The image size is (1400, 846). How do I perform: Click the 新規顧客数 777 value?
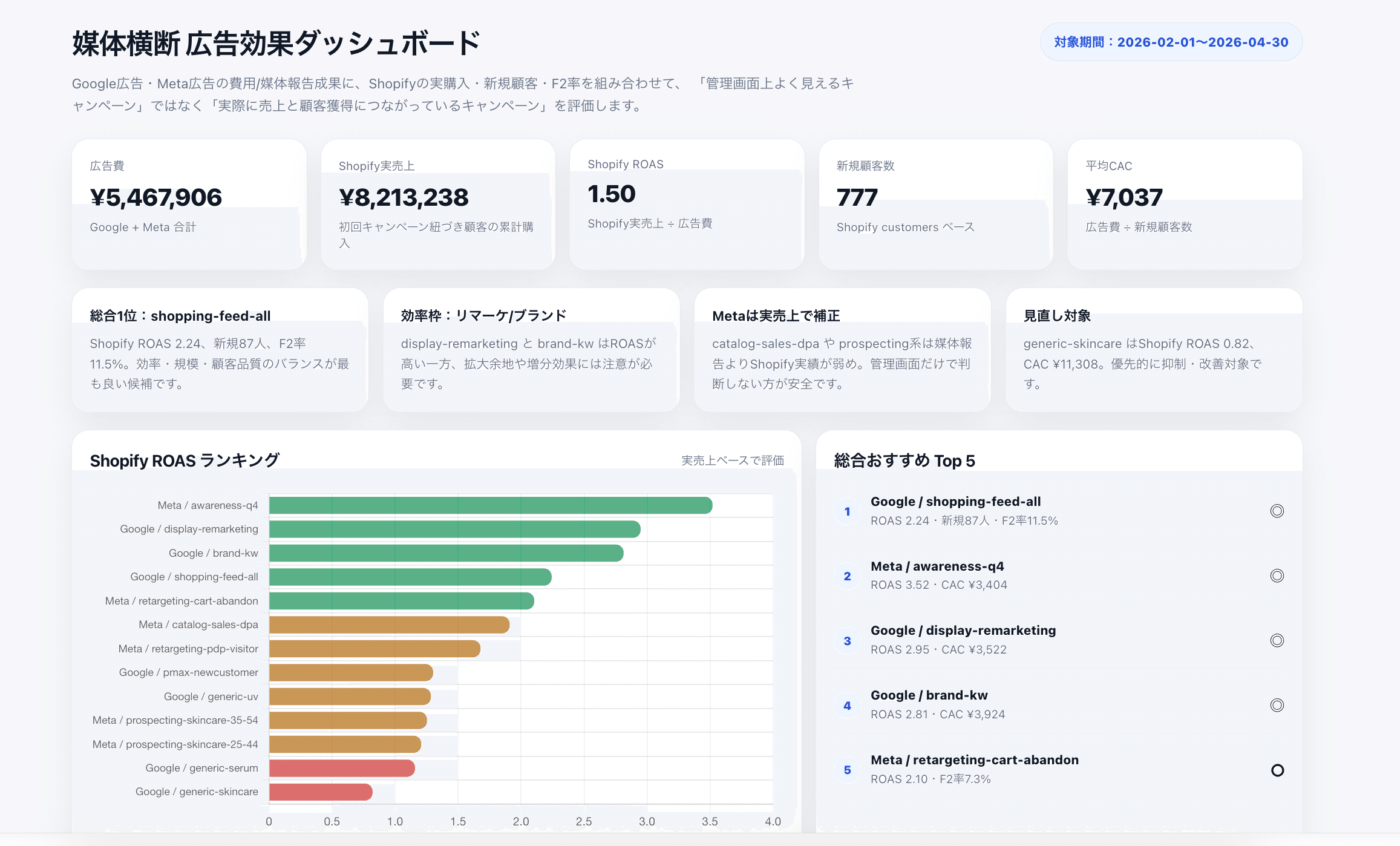857,197
